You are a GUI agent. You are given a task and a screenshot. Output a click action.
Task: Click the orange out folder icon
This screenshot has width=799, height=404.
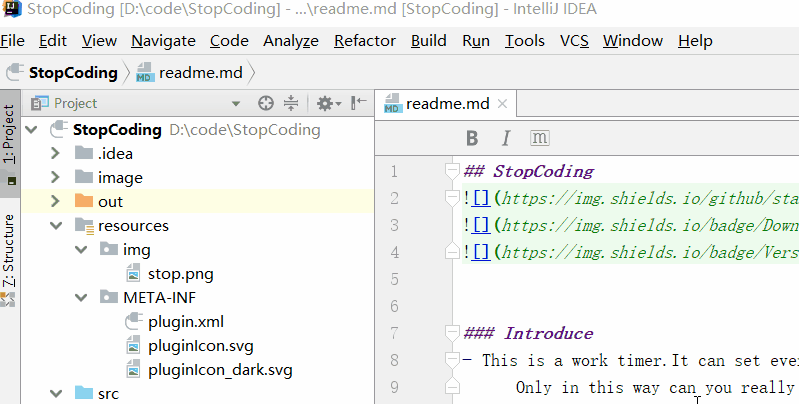(x=84, y=200)
